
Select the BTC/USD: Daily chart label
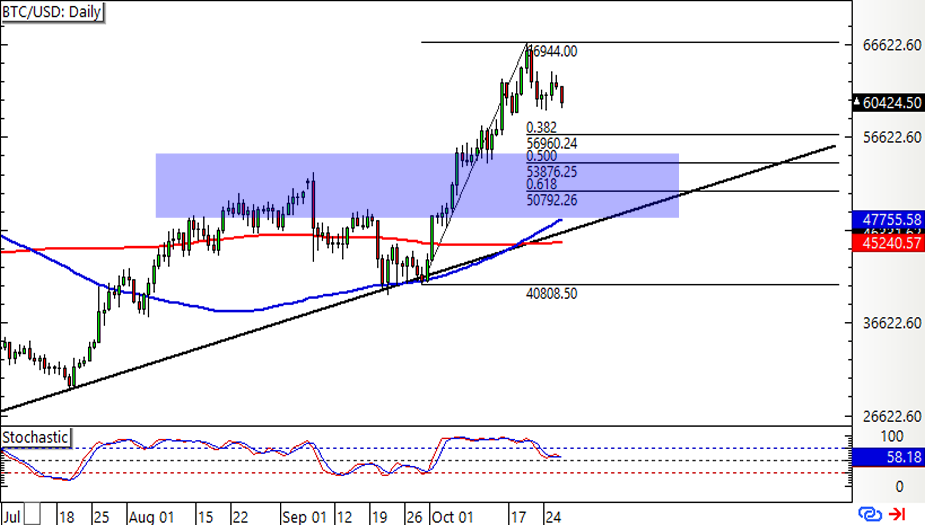pyautogui.click(x=53, y=12)
